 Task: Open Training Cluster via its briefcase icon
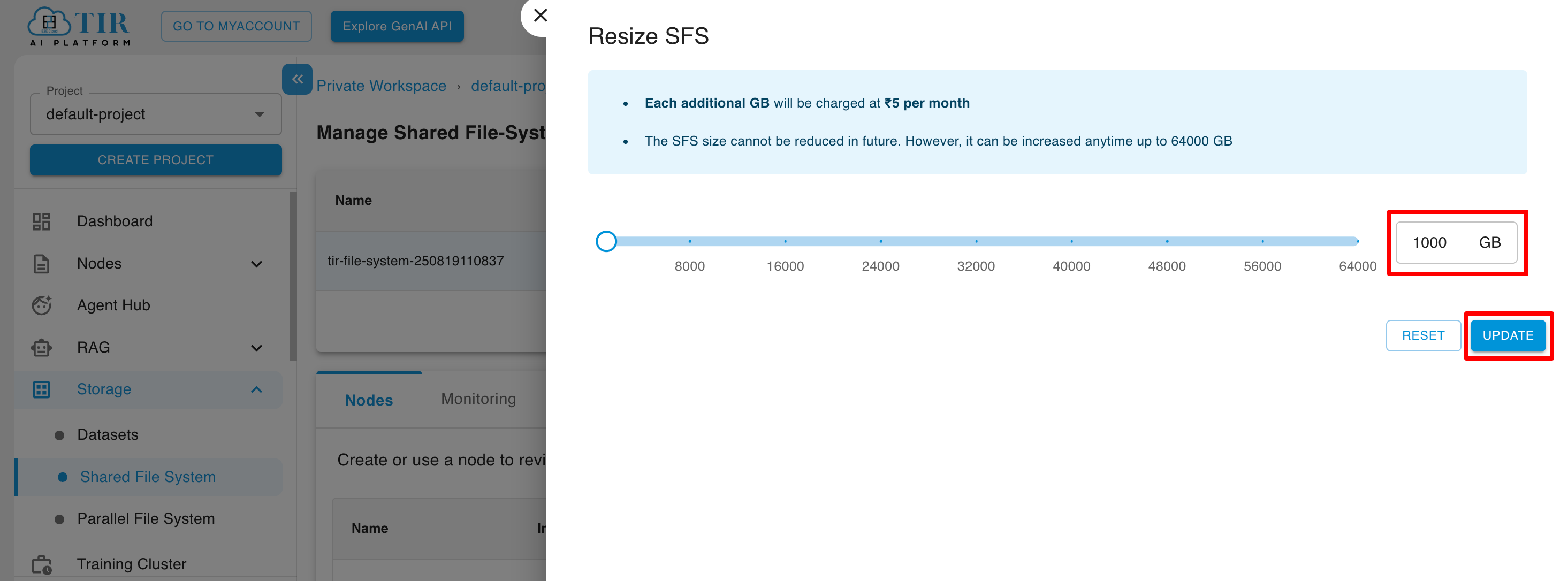tap(41, 563)
